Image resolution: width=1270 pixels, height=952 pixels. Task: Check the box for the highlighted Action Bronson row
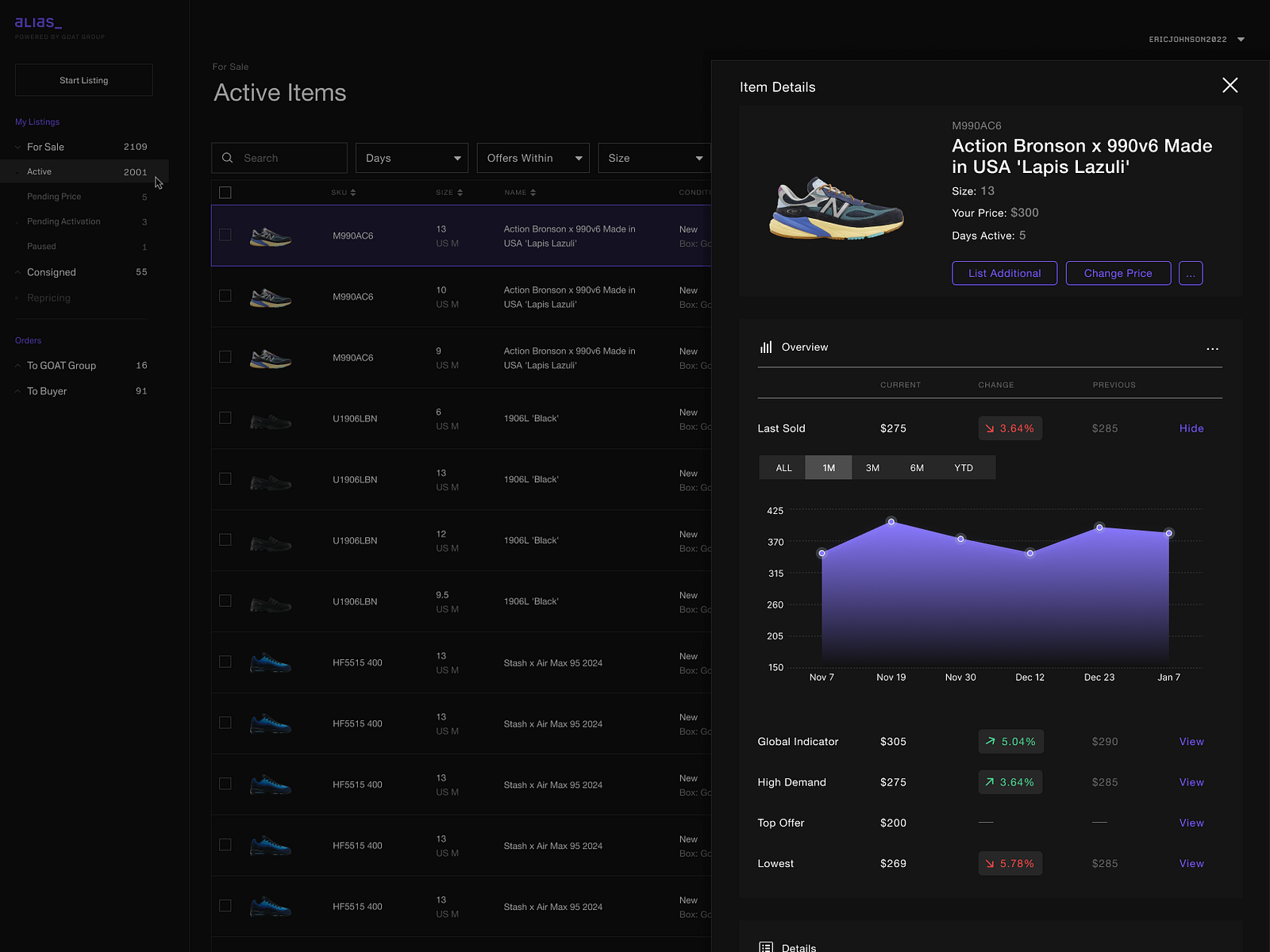(x=225, y=235)
